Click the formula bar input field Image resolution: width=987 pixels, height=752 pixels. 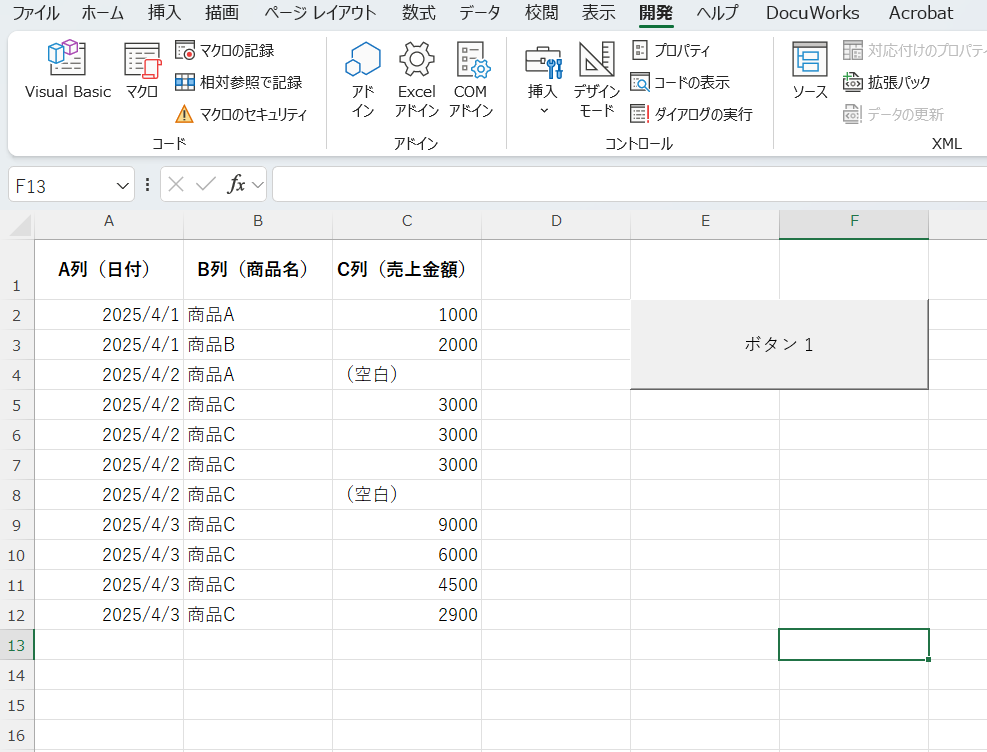click(620, 185)
